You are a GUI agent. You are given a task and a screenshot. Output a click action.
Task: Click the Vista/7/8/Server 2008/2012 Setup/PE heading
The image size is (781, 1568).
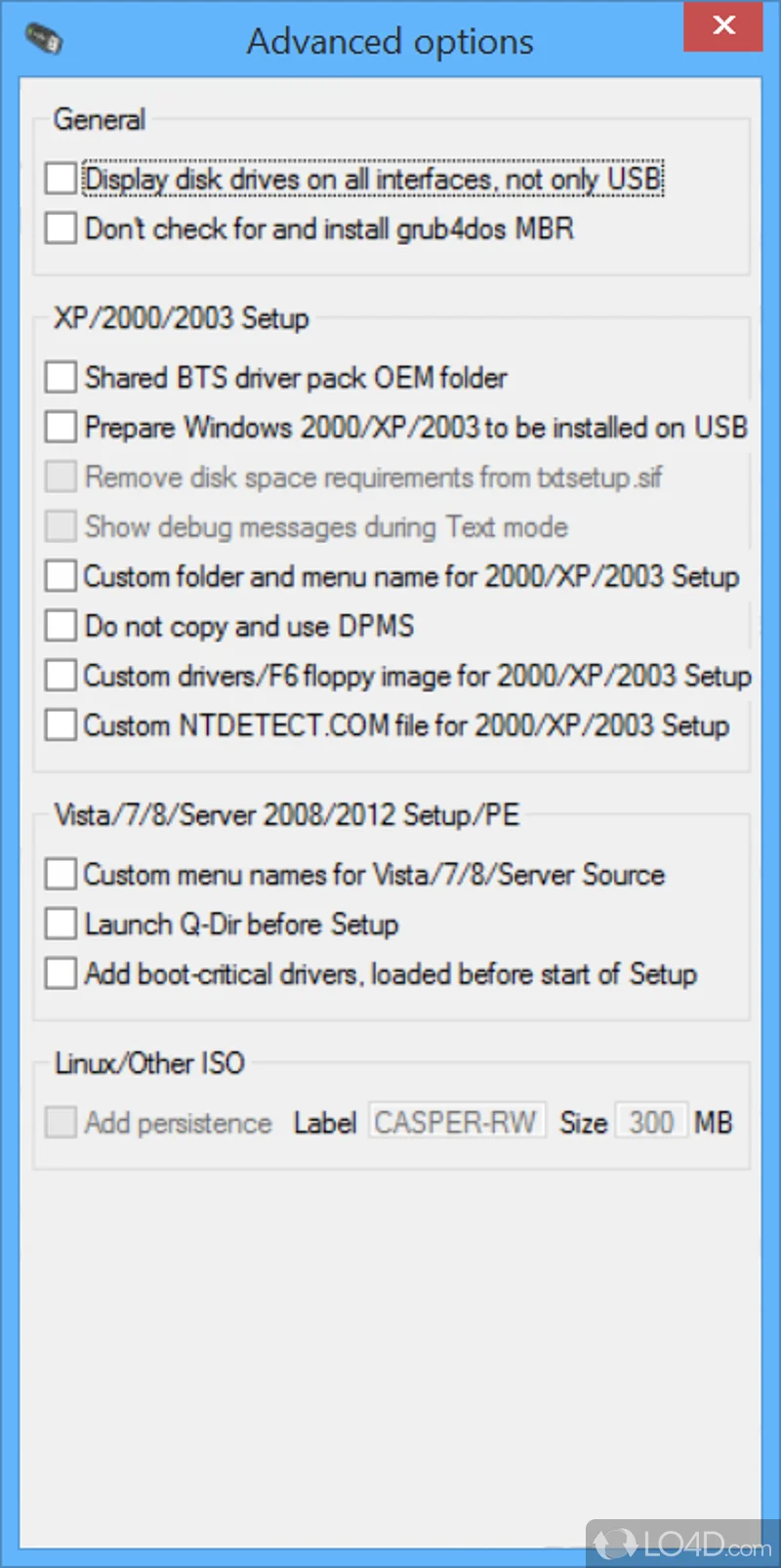(x=287, y=815)
